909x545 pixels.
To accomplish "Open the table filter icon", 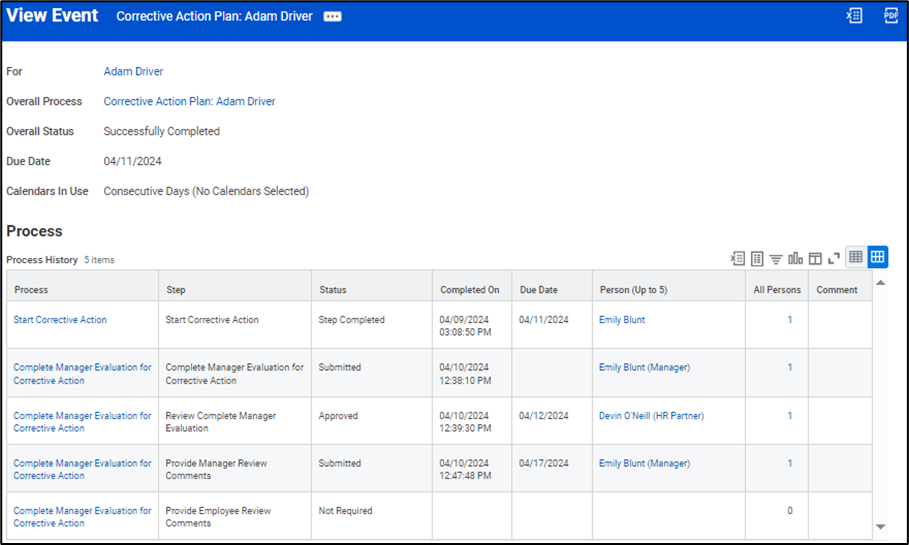I will pos(776,258).
